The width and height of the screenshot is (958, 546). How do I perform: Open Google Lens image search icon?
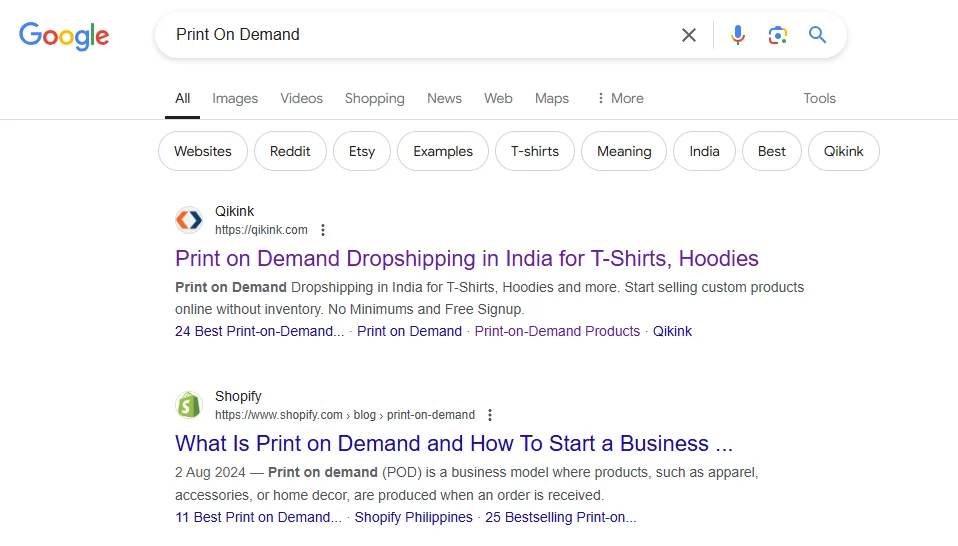pos(777,35)
